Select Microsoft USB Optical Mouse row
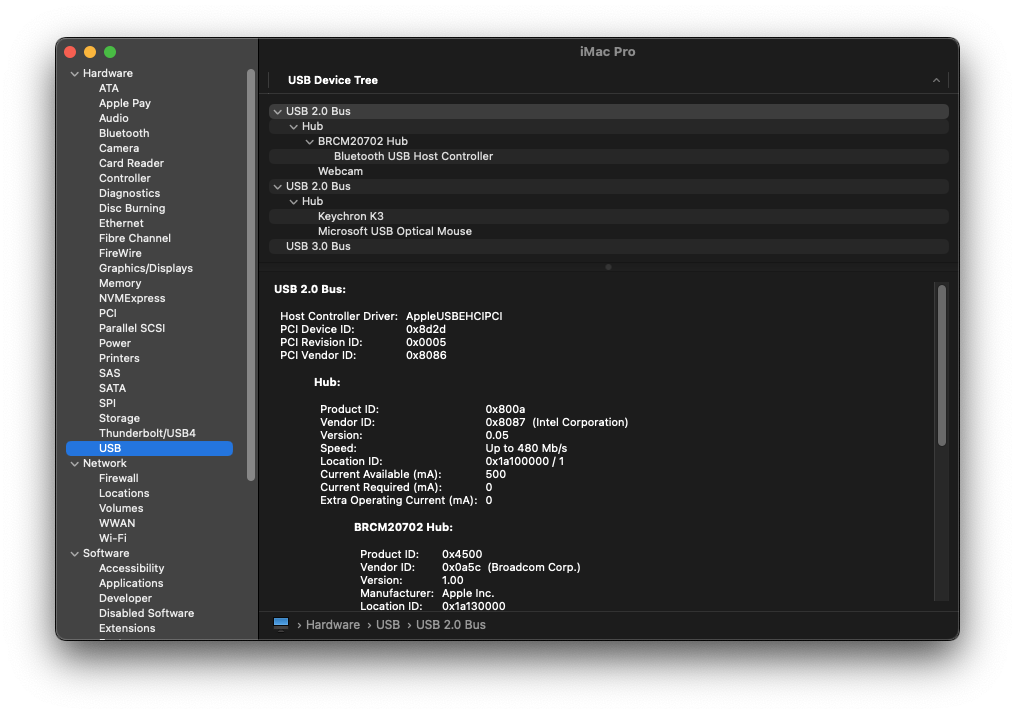This screenshot has height=714, width=1015. 608,231
